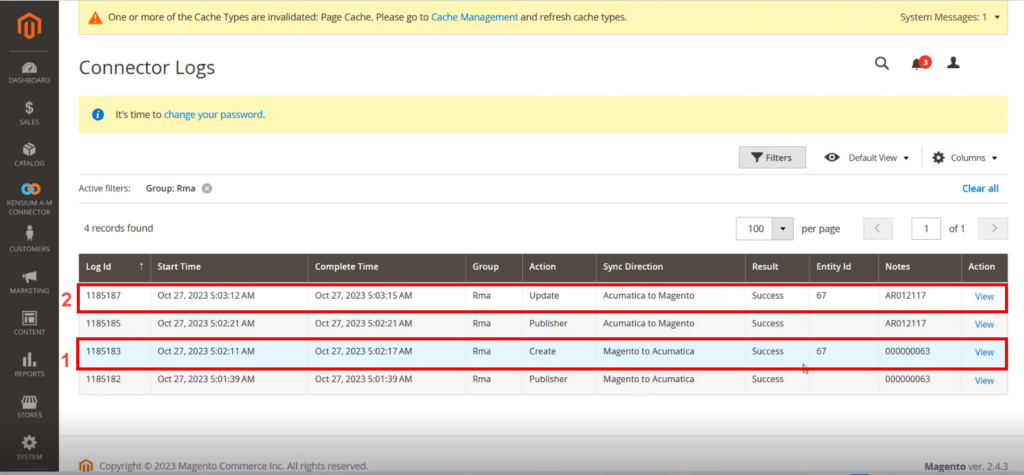Viewport: 1024px width, 475px height.
Task: Open the Columns dropdown
Action: [965, 157]
